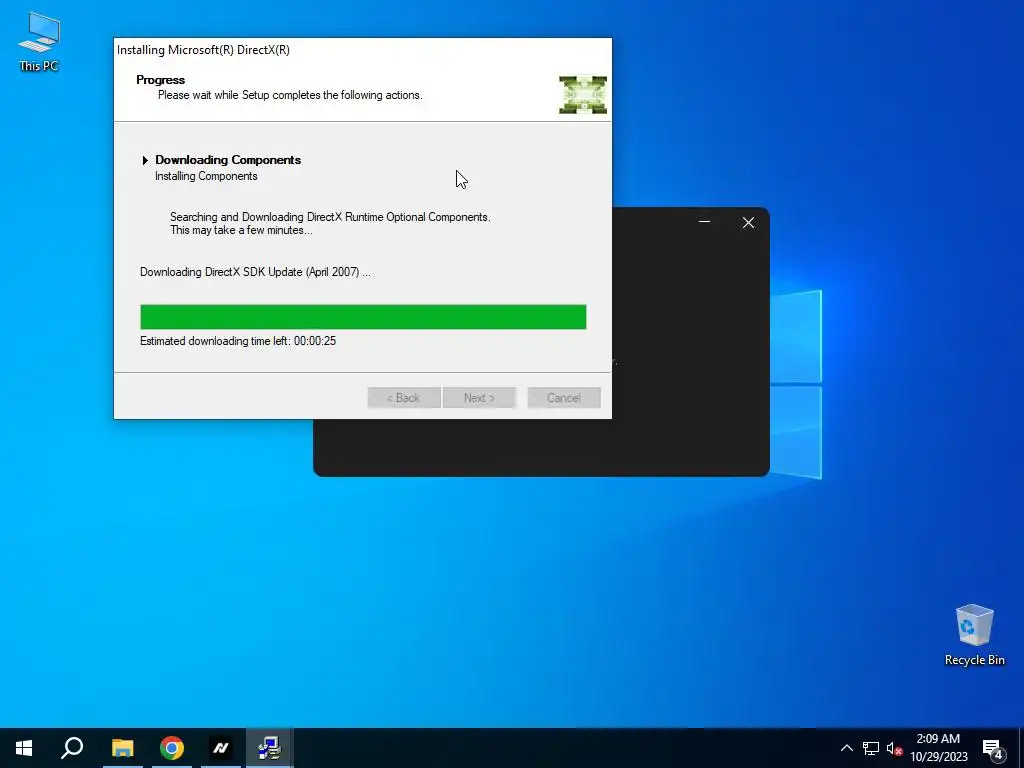Select the Installing Components step text
The height and width of the screenshot is (768, 1024).
click(x=206, y=176)
